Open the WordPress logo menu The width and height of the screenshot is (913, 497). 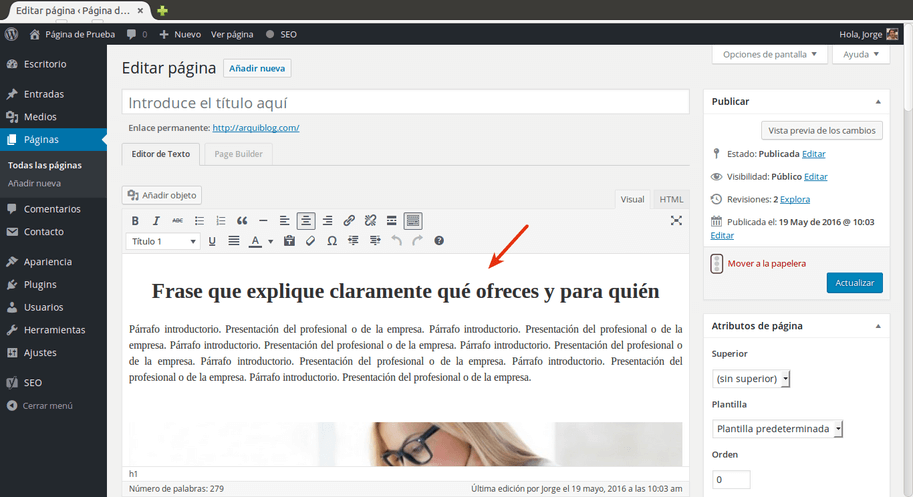pyautogui.click(x=11, y=34)
